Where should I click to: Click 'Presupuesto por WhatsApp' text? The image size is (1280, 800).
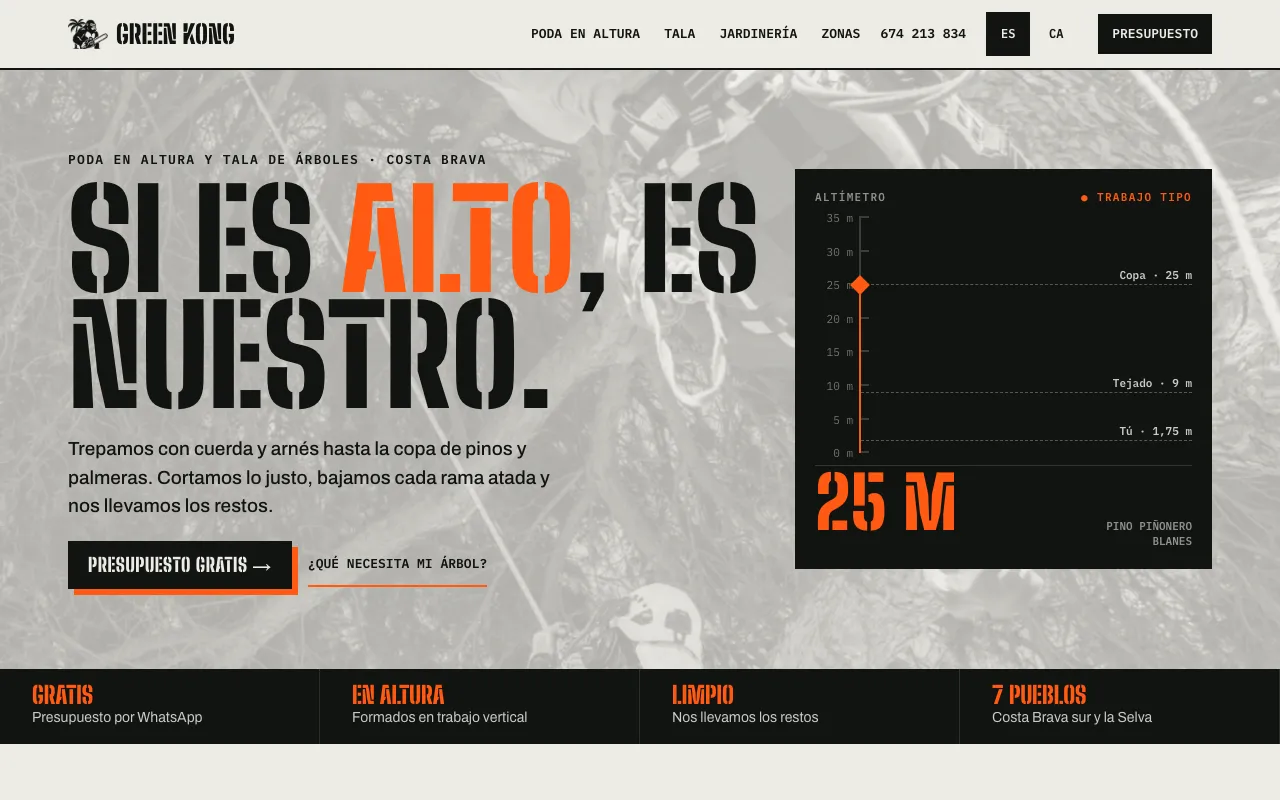(117, 717)
